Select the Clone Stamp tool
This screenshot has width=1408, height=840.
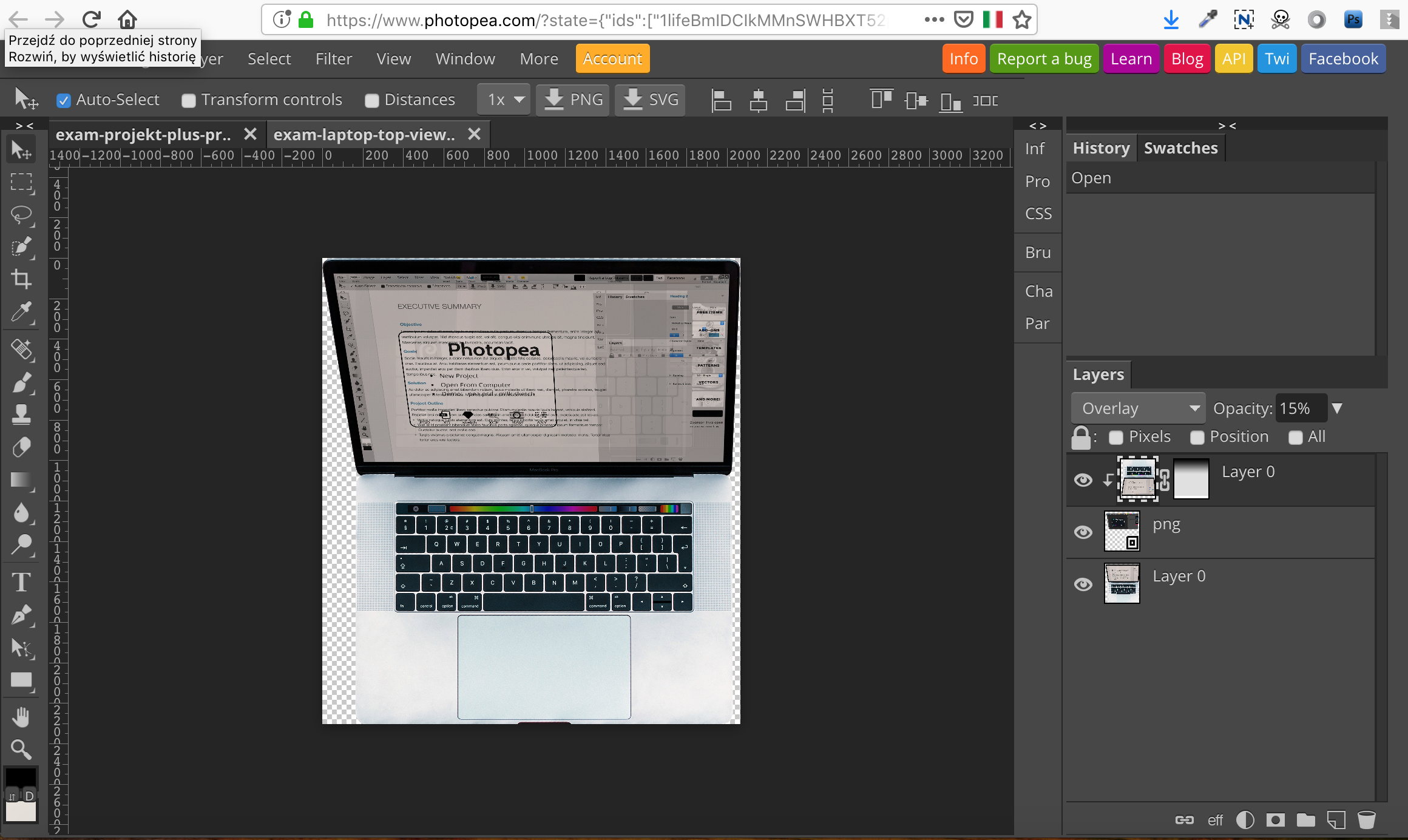[x=21, y=415]
